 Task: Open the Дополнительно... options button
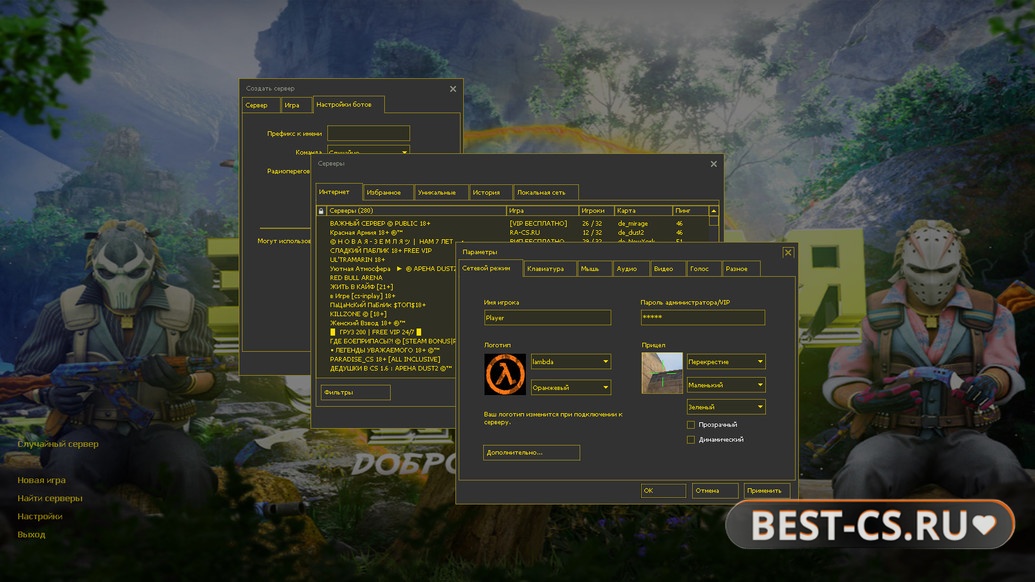(531, 452)
